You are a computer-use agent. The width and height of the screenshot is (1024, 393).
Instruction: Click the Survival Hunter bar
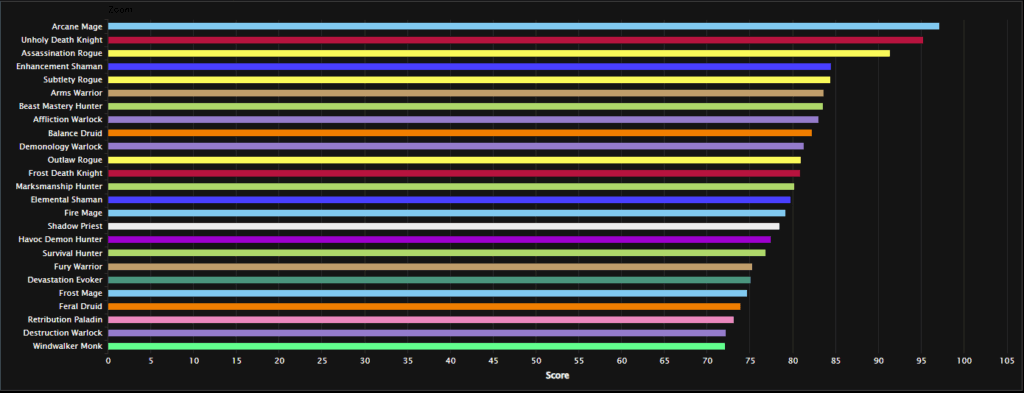(436, 253)
